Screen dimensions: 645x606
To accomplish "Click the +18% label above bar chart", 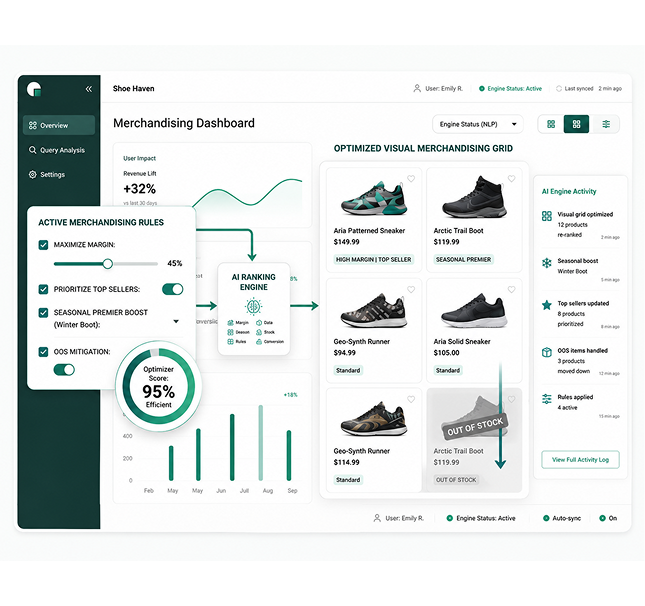I will click(290, 395).
